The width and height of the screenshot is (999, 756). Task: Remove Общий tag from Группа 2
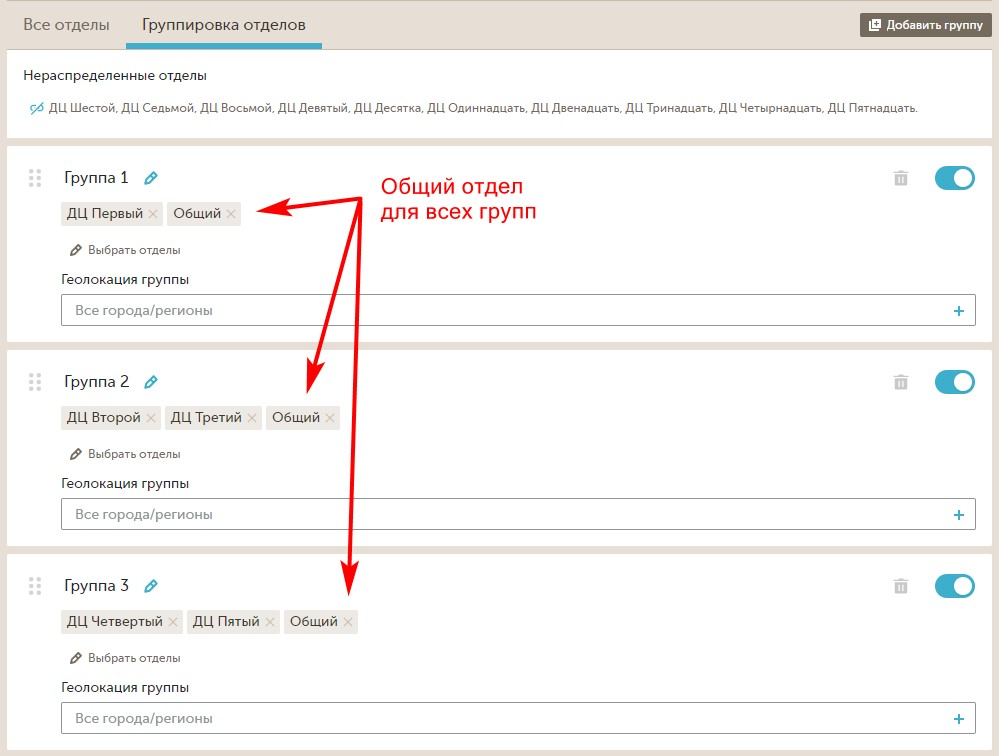(330, 418)
